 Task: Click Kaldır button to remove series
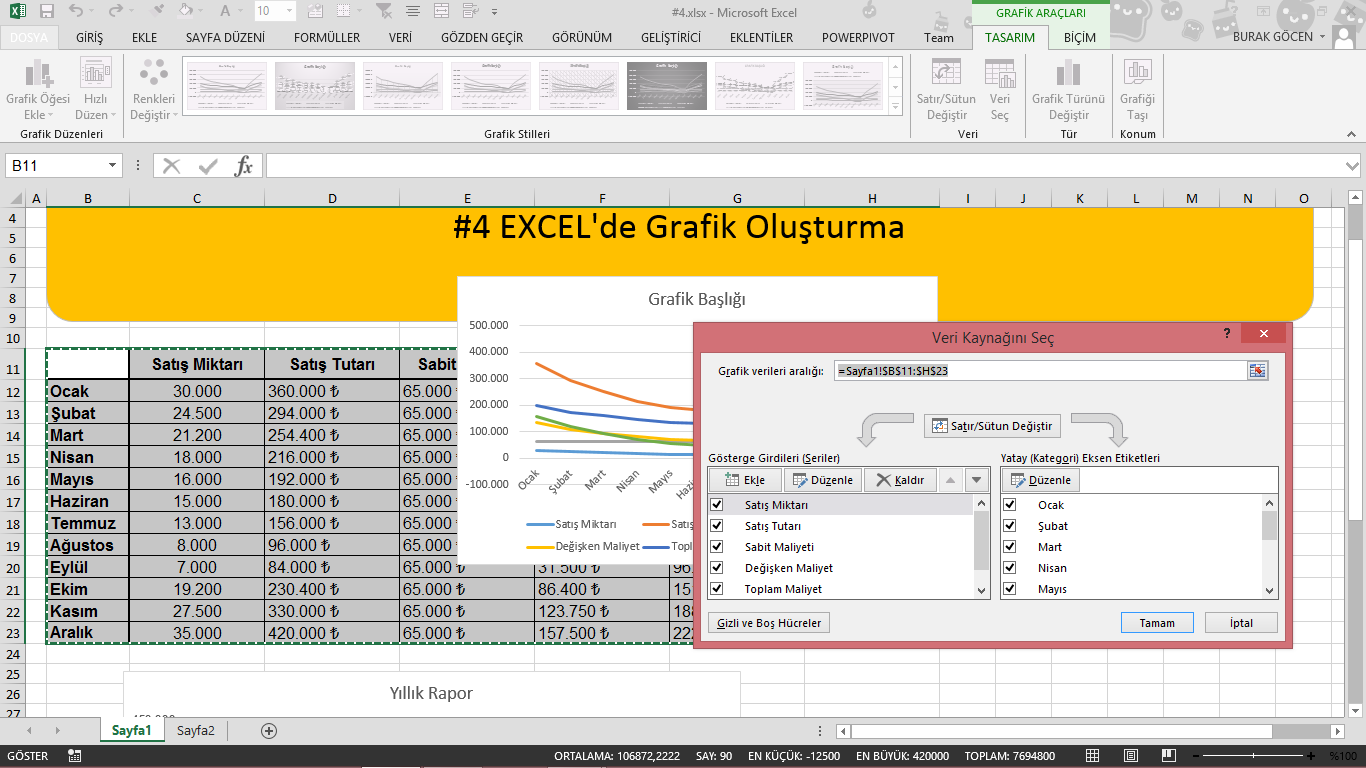click(900, 480)
